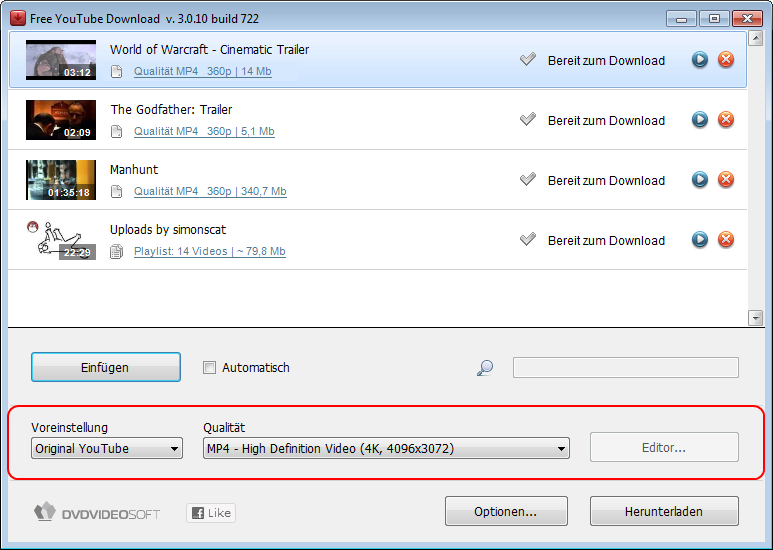Click file icon beside Manhunt quality link
773x550 pixels.
click(116, 191)
